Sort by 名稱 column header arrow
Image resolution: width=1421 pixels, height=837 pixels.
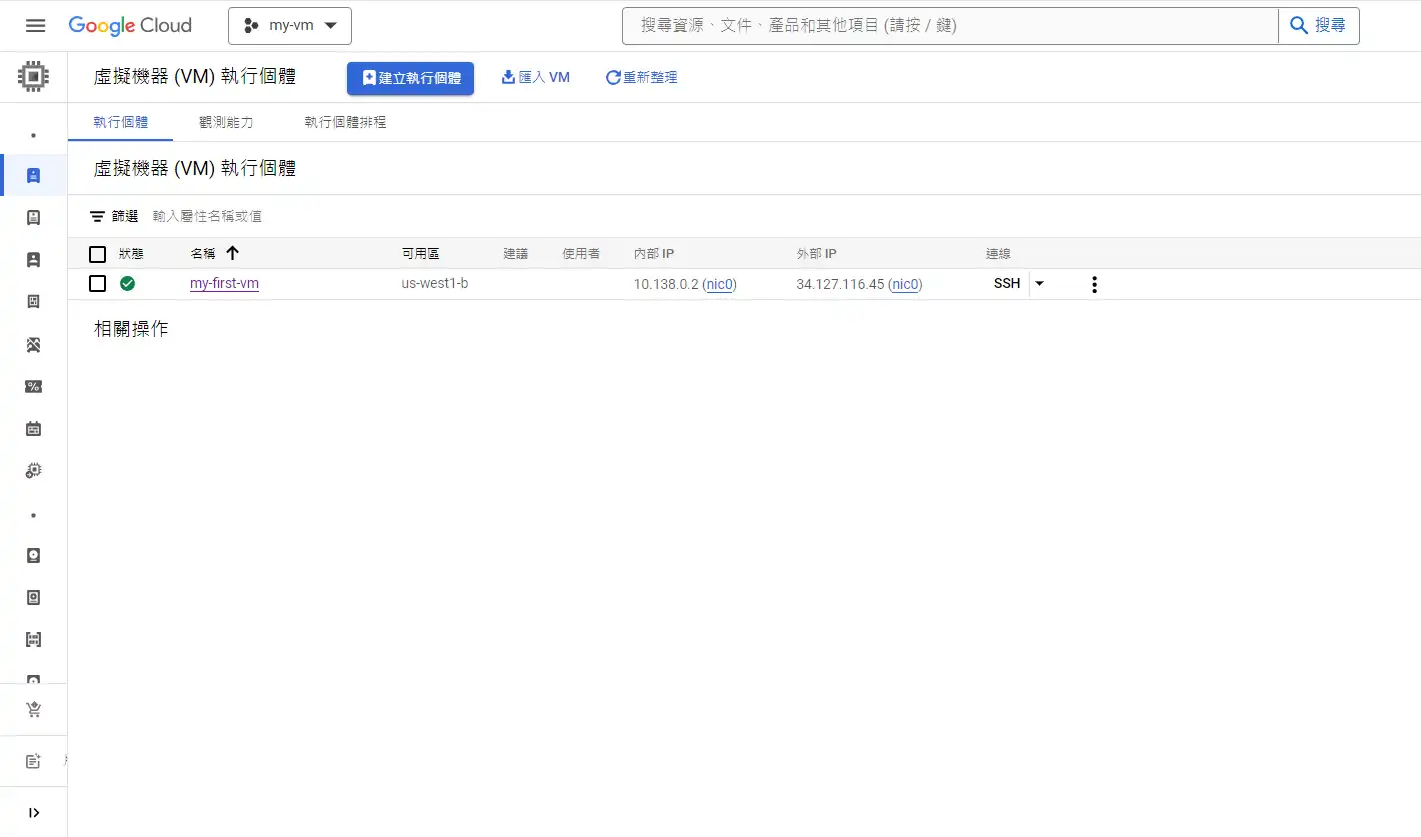tap(233, 254)
